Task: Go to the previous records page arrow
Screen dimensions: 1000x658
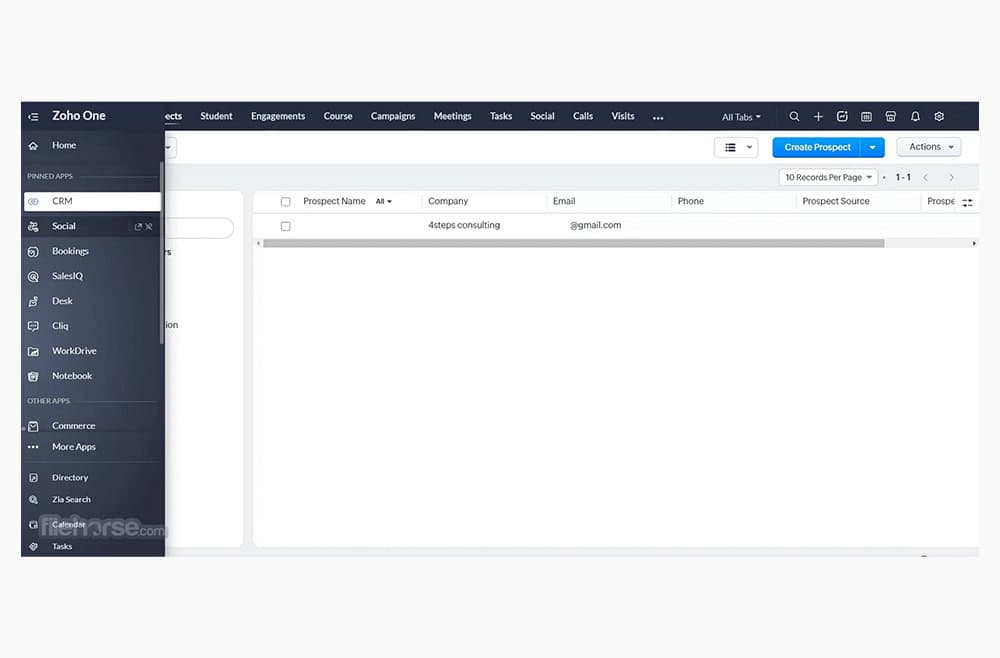Action: (x=925, y=177)
